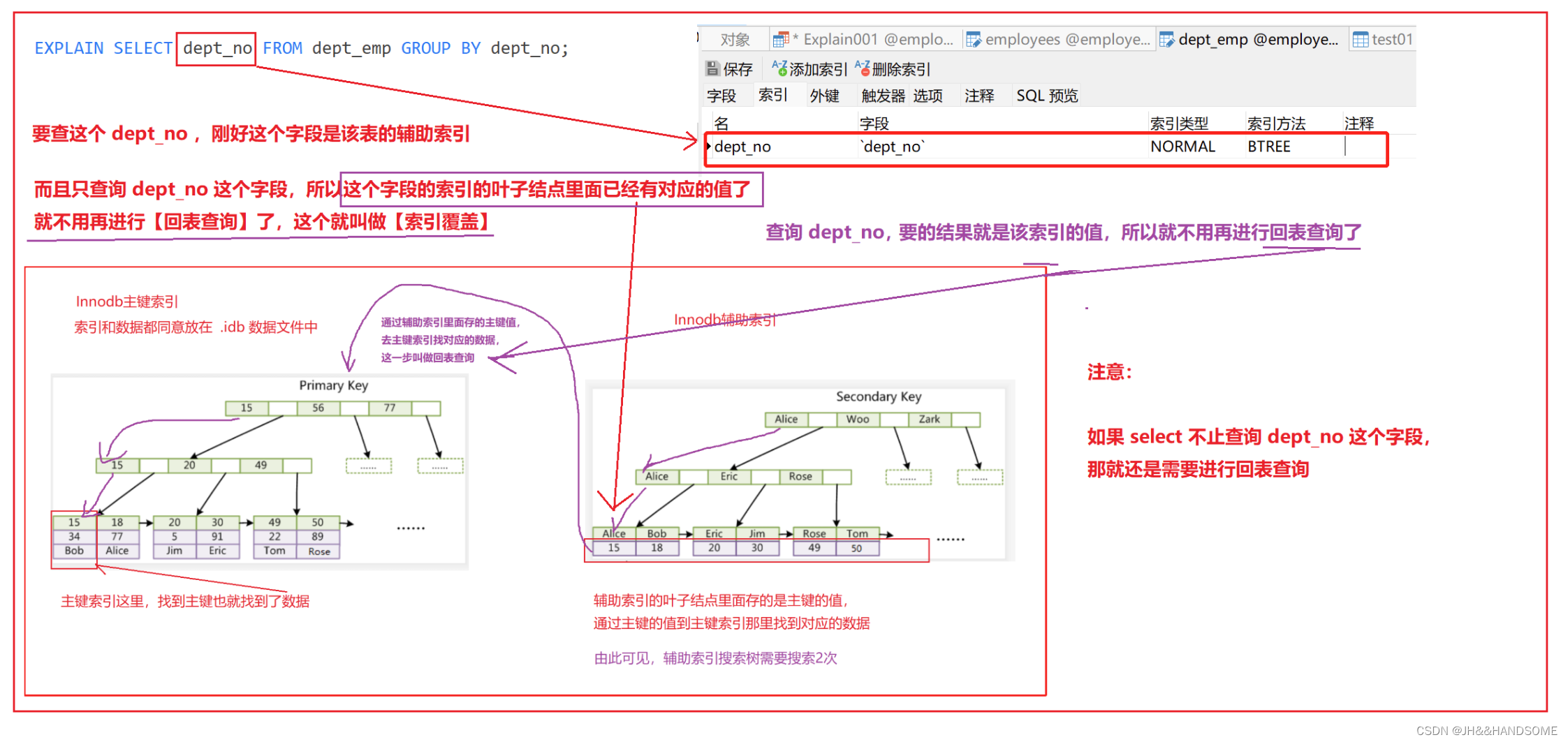The image size is (1568, 742).
Task: Click the row indicator arrow beside dept_no
Action: click(x=708, y=146)
